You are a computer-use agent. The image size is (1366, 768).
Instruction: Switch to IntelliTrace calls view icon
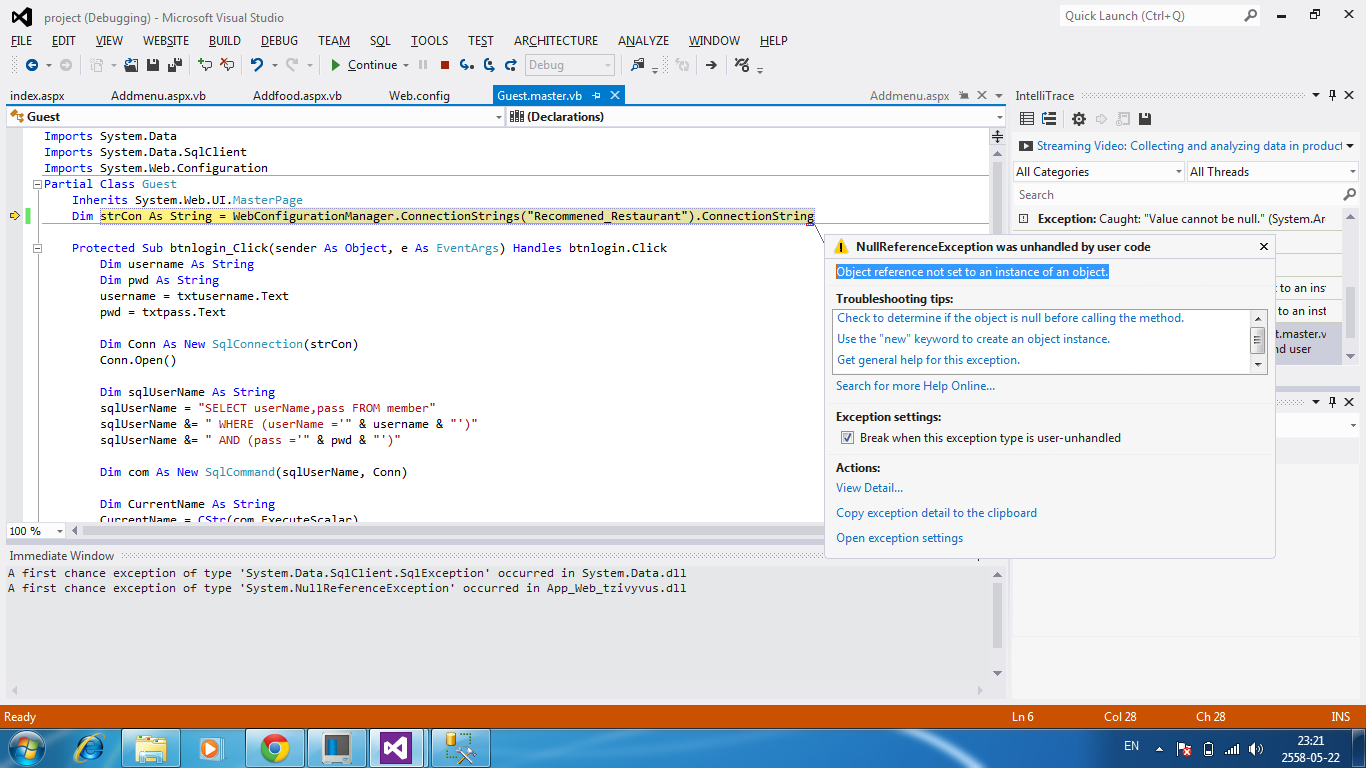[1049, 119]
